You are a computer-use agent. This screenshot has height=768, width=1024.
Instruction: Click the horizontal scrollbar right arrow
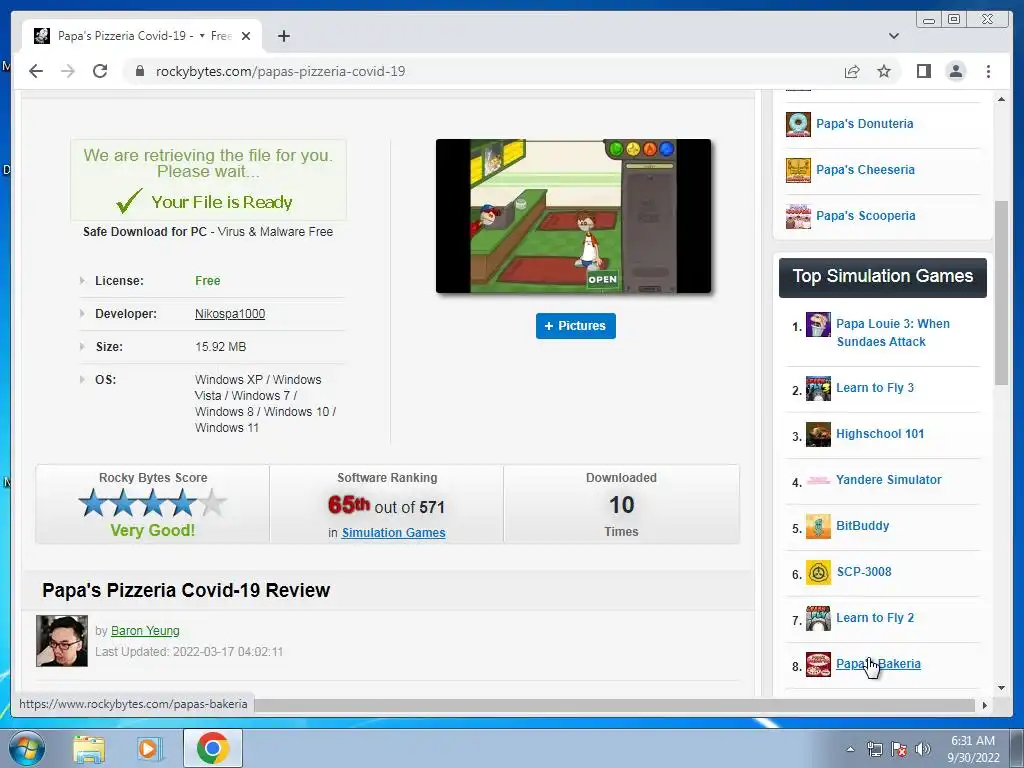985,705
